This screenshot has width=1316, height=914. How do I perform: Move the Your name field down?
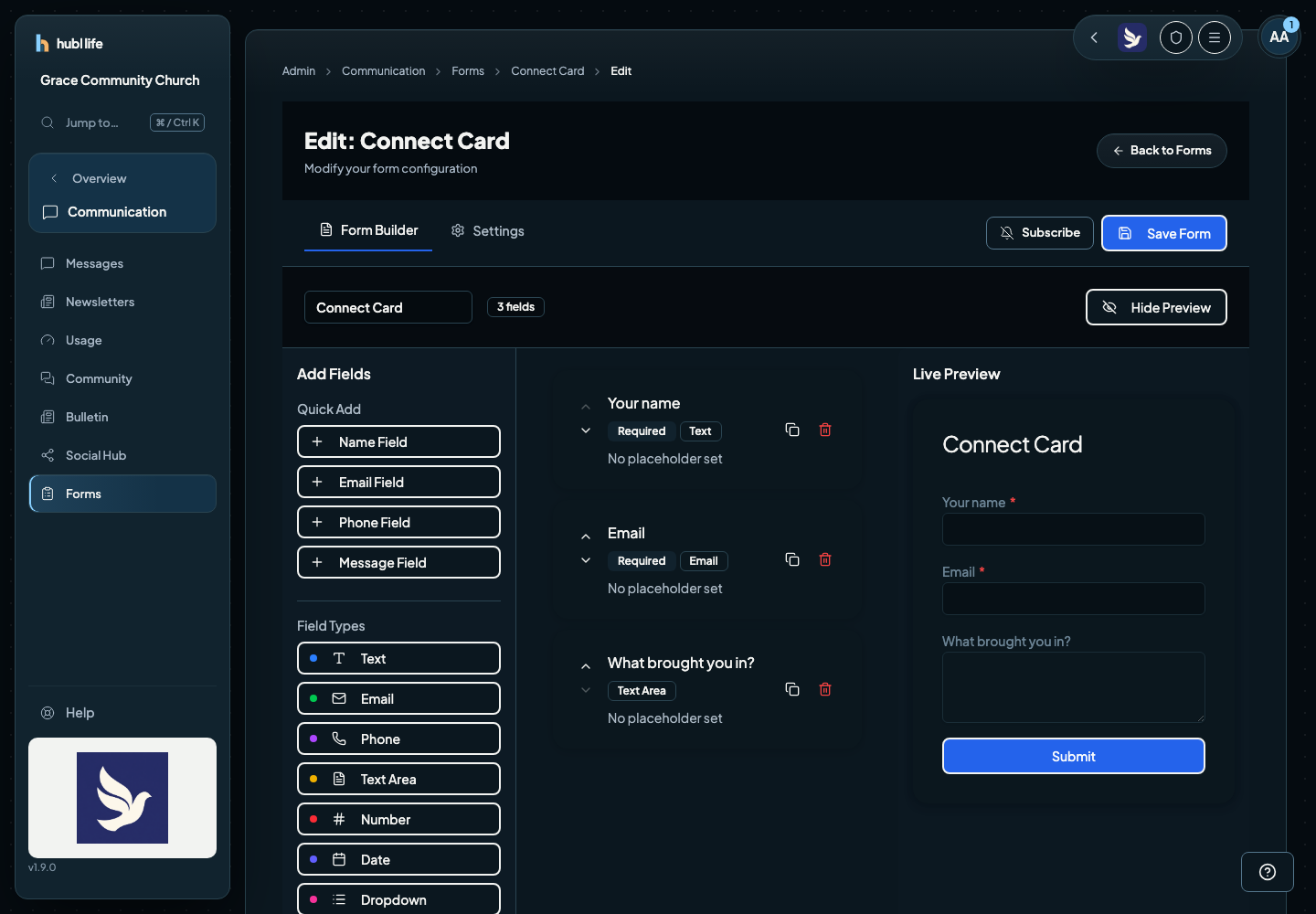(586, 430)
